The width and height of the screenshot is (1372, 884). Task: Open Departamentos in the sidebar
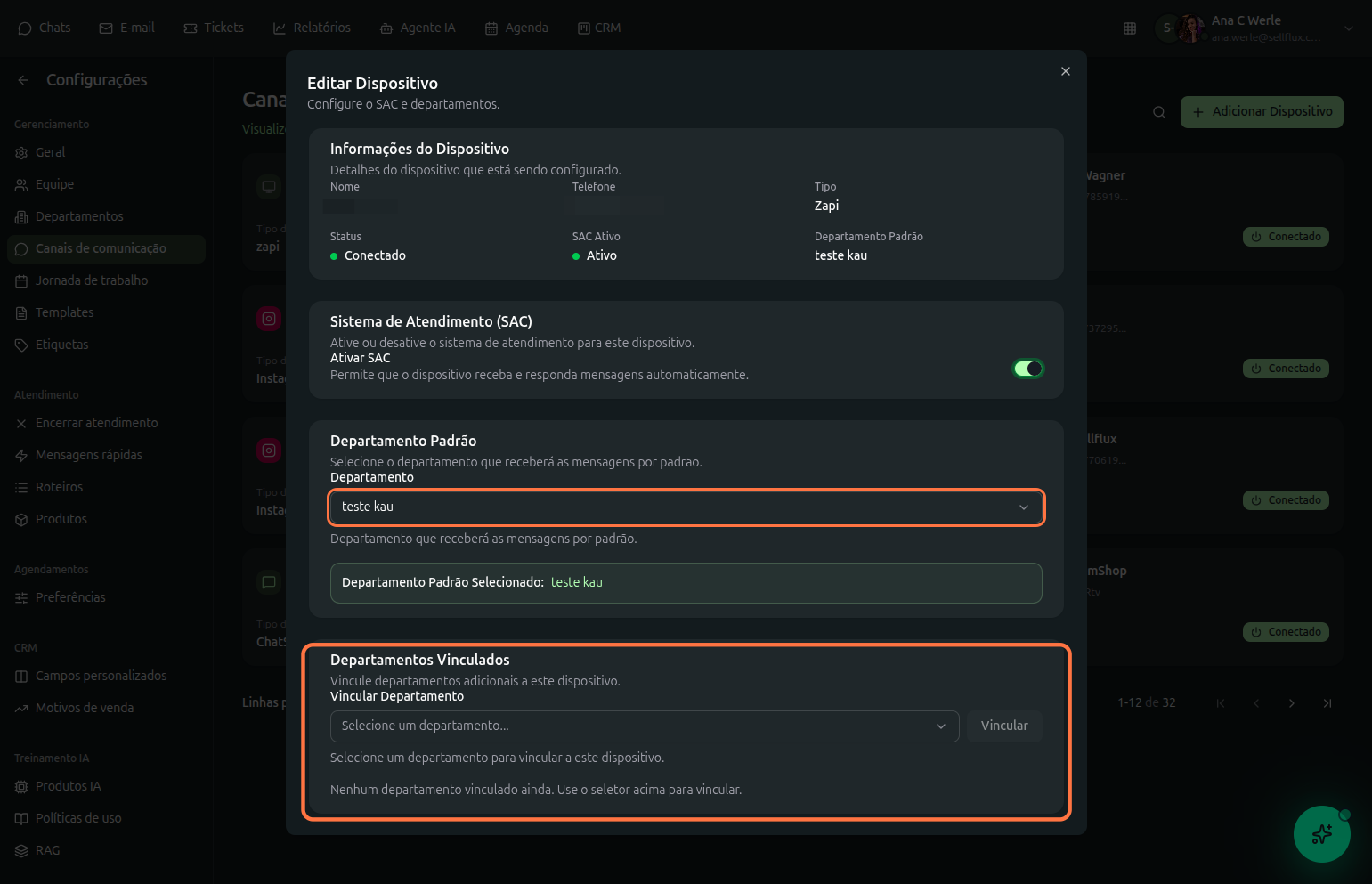79,216
